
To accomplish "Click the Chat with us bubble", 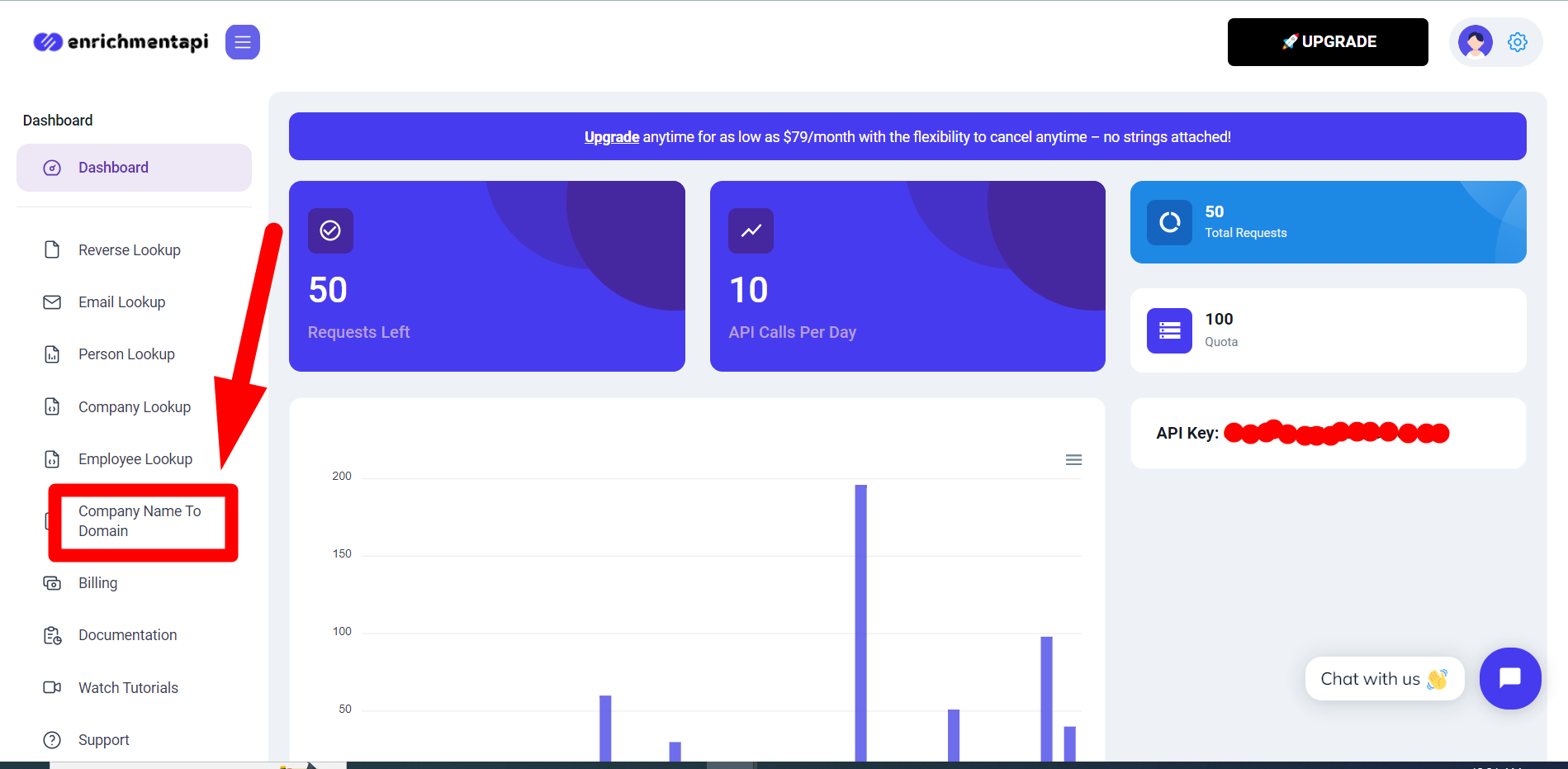I will click(x=1384, y=679).
